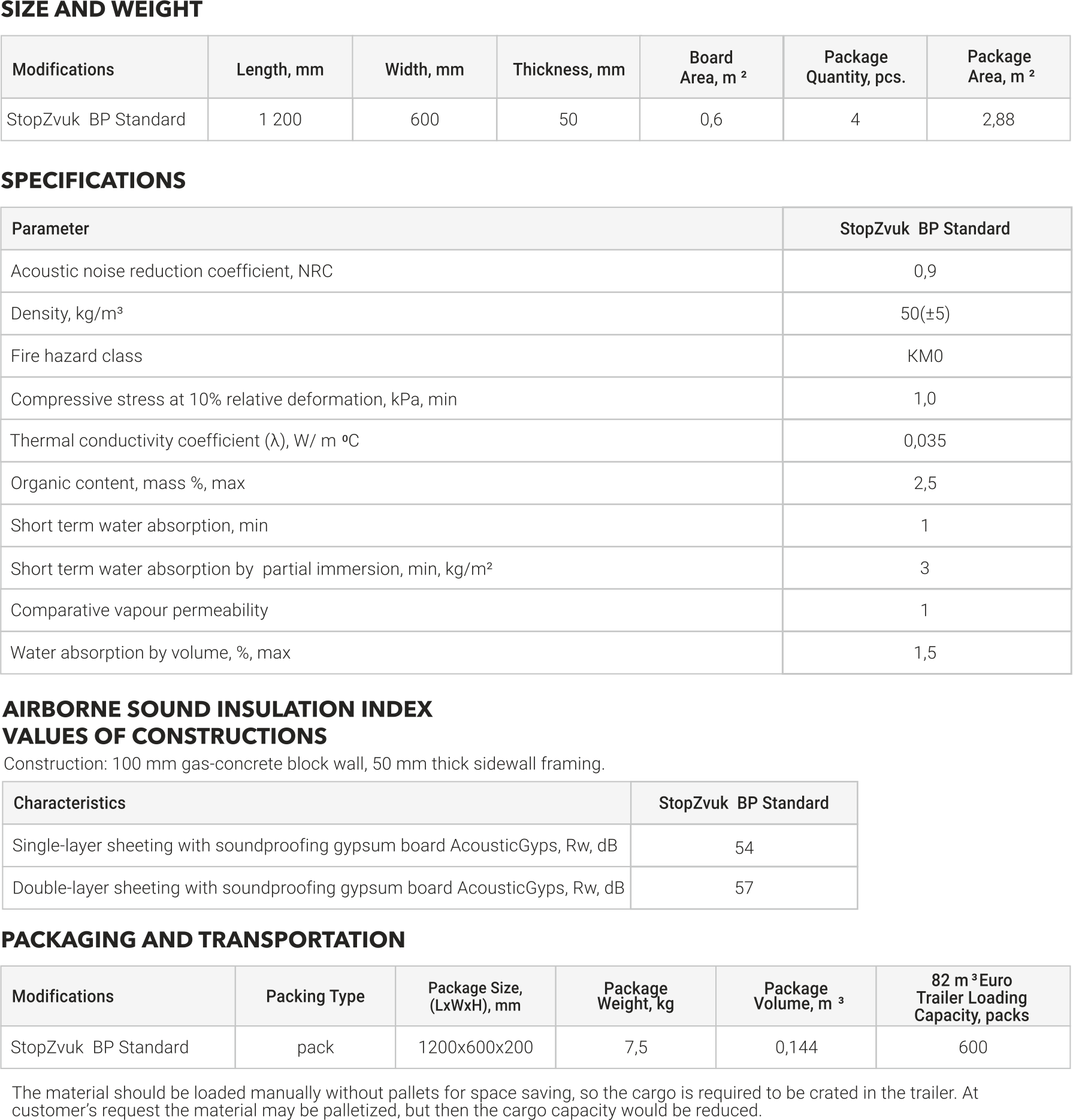Select the Length value 1 200 cell
Viewport: 1073px width, 1120px height.
[x=280, y=119]
